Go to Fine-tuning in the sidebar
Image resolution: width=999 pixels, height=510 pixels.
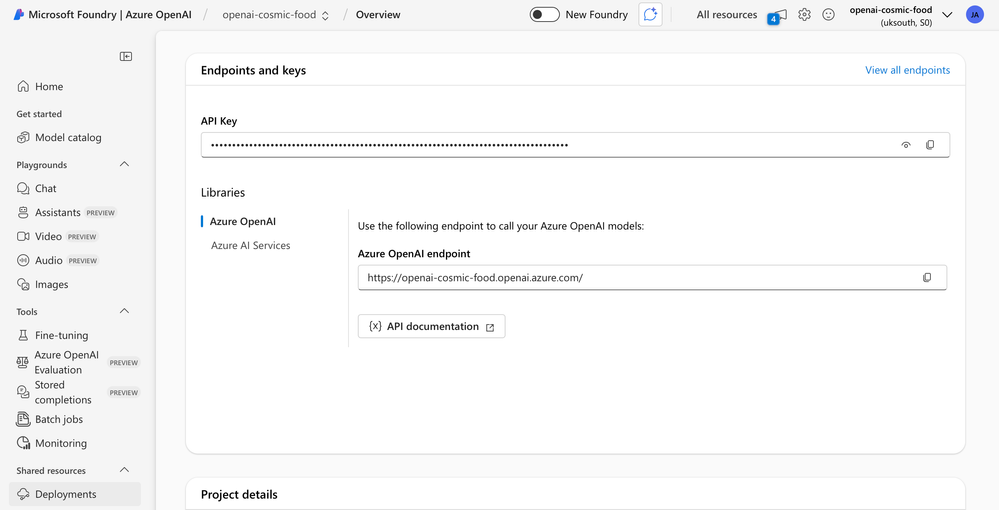pyautogui.click(x=61, y=335)
